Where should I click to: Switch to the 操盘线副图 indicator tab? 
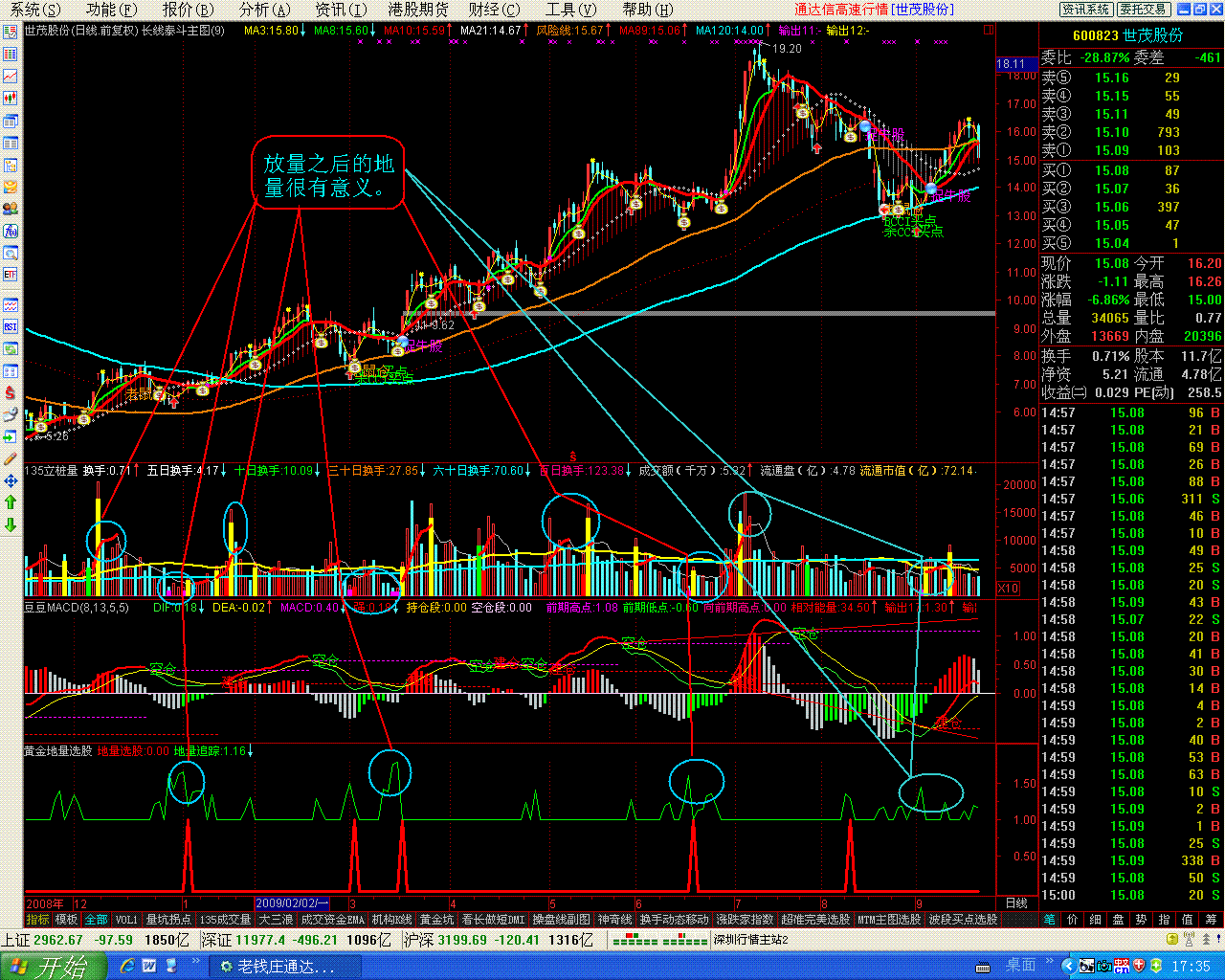pos(562,920)
